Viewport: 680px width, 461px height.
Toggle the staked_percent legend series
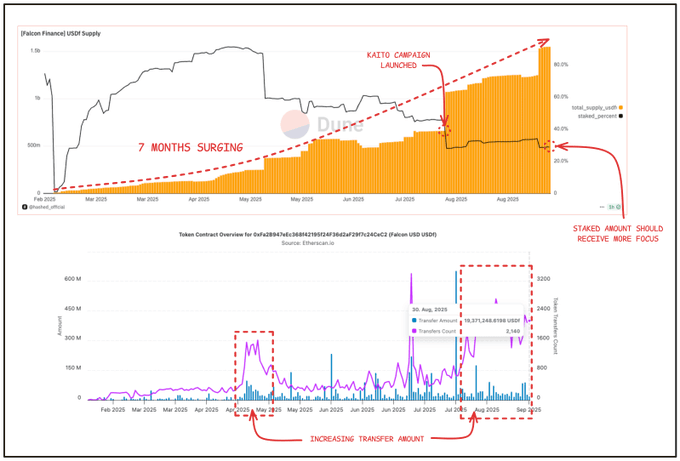coord(600,116)
